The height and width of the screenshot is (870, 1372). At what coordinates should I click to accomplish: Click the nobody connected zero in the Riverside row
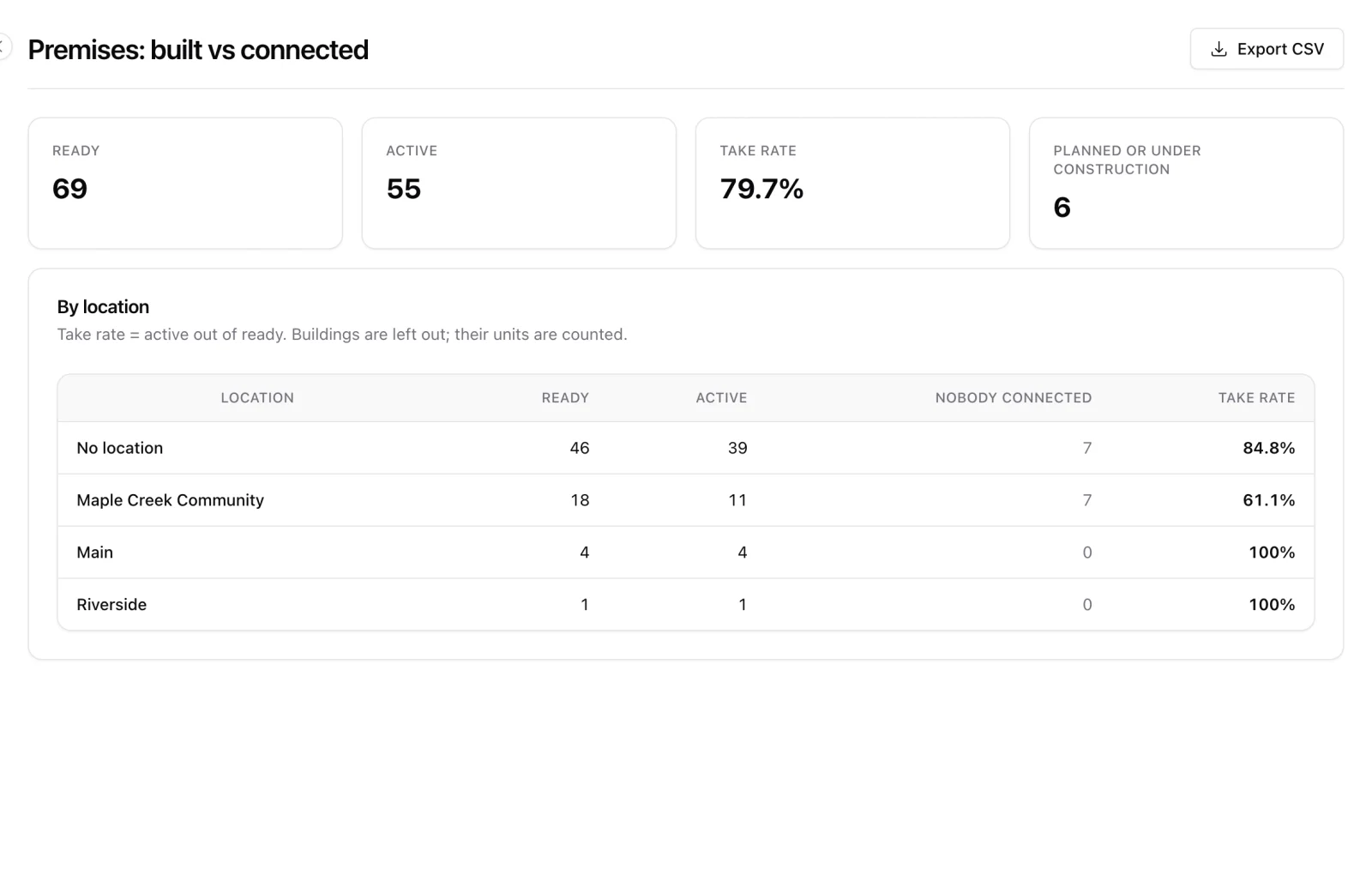[x=1087, y=605]
